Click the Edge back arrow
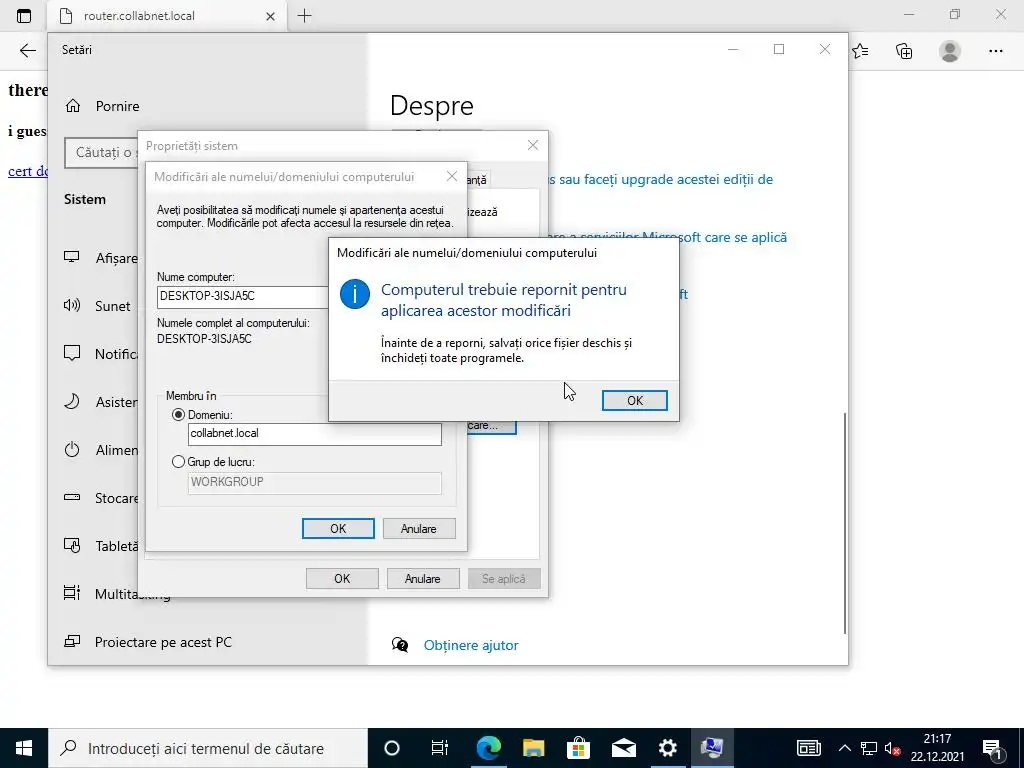Image resolution: width=1024 pixels, height=768 pixels. (x=27, y=51)
